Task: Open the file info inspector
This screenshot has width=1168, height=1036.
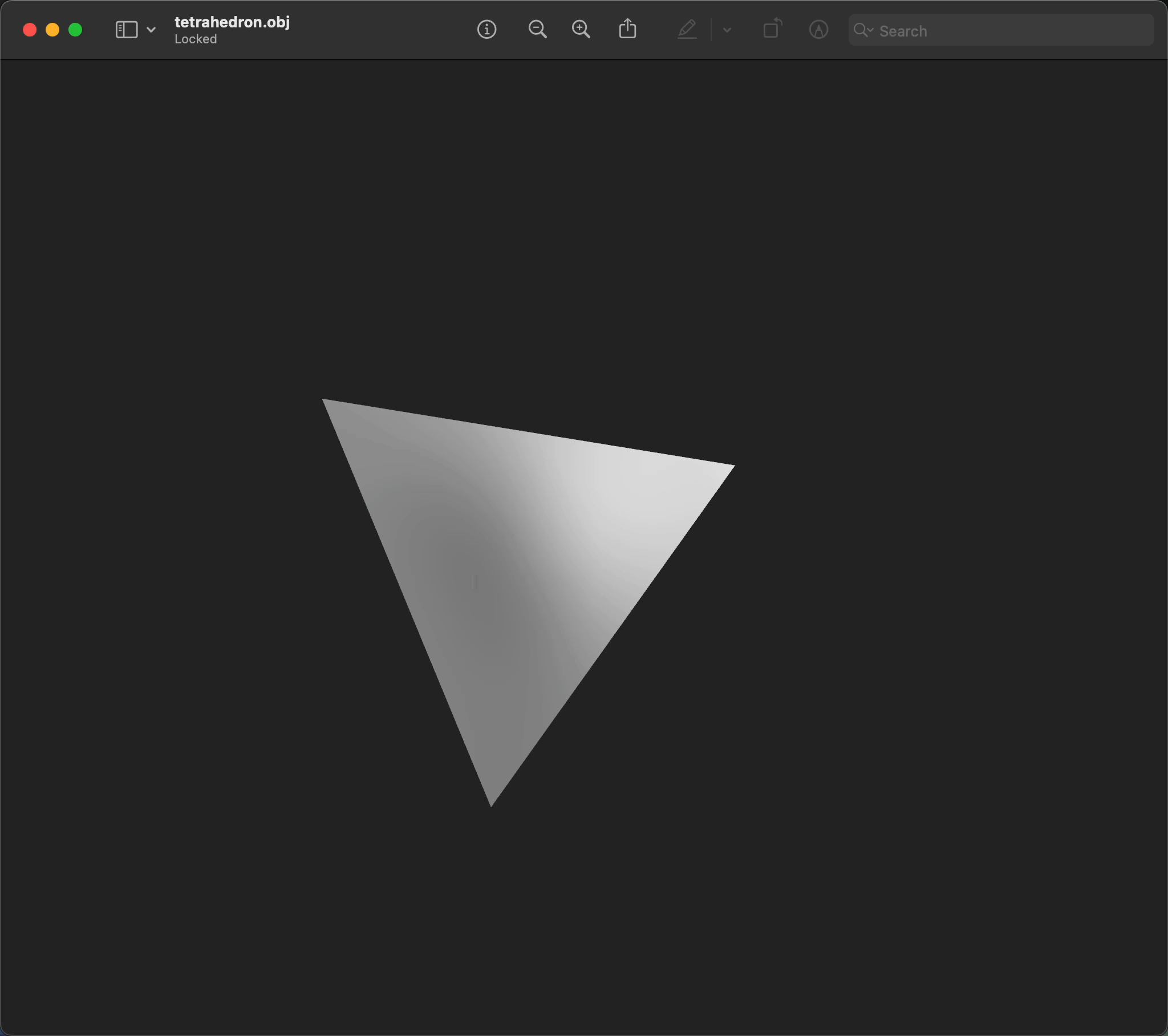Action: (487, 30)
